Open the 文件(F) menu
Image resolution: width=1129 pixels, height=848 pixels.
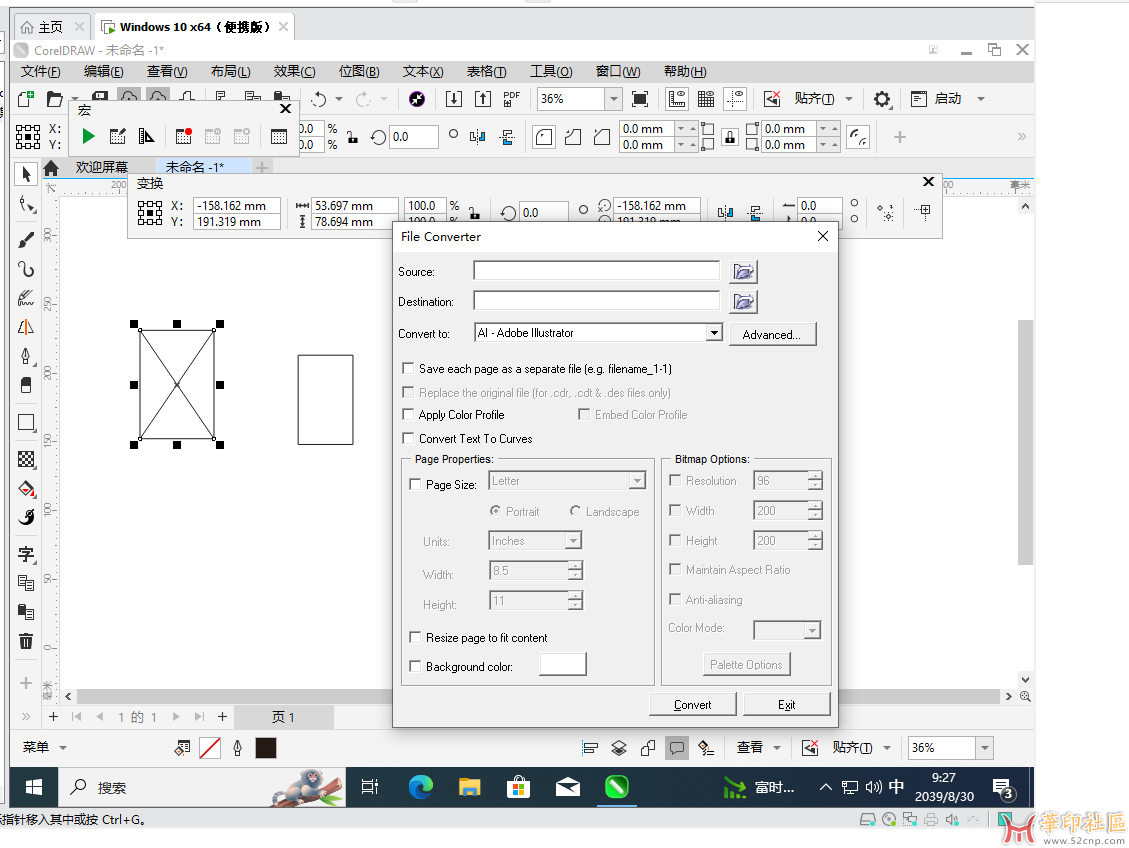coord(40,71)
